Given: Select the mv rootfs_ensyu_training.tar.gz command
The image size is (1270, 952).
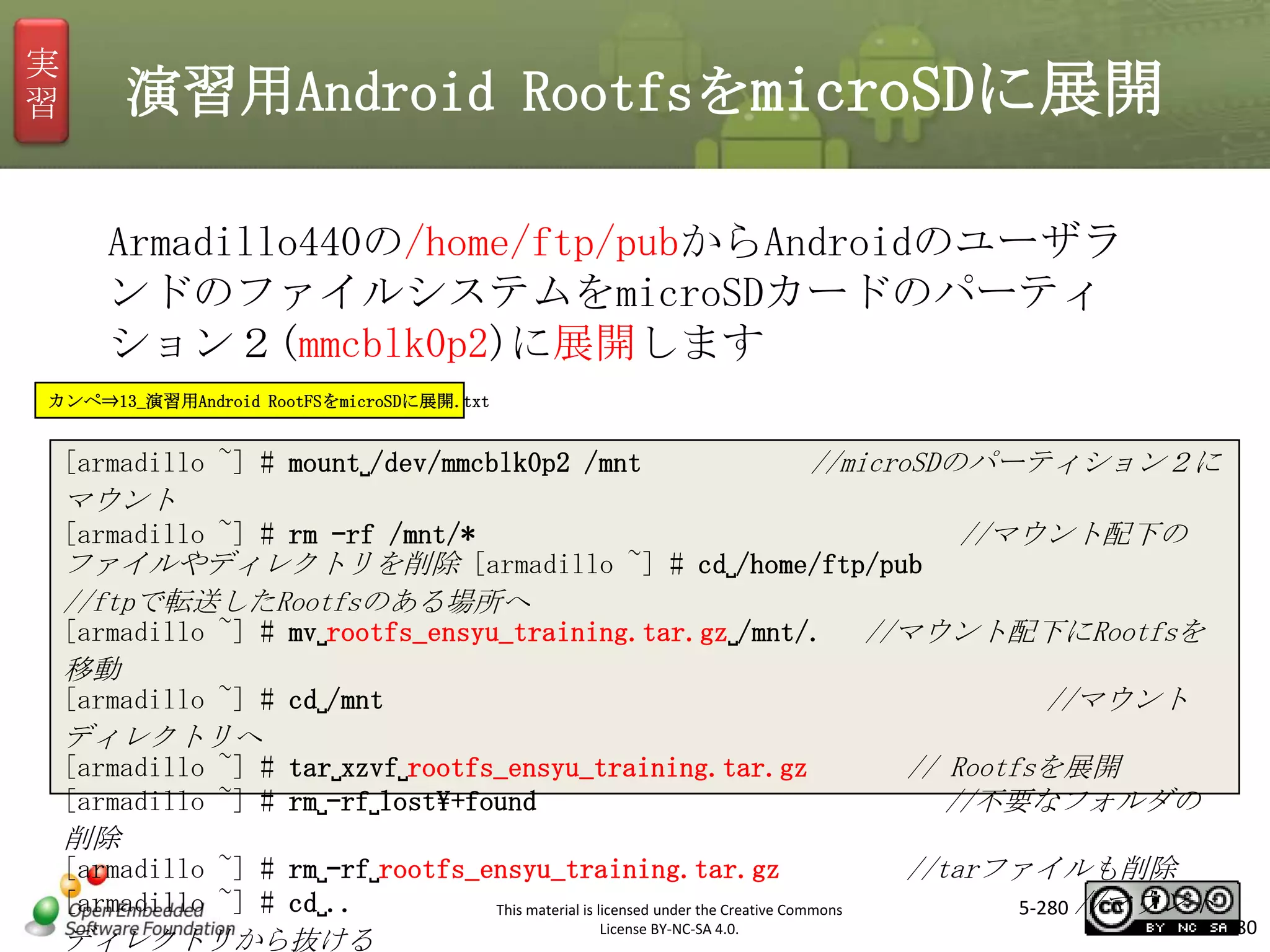Looking at the screenshot, I should point(552,633).
